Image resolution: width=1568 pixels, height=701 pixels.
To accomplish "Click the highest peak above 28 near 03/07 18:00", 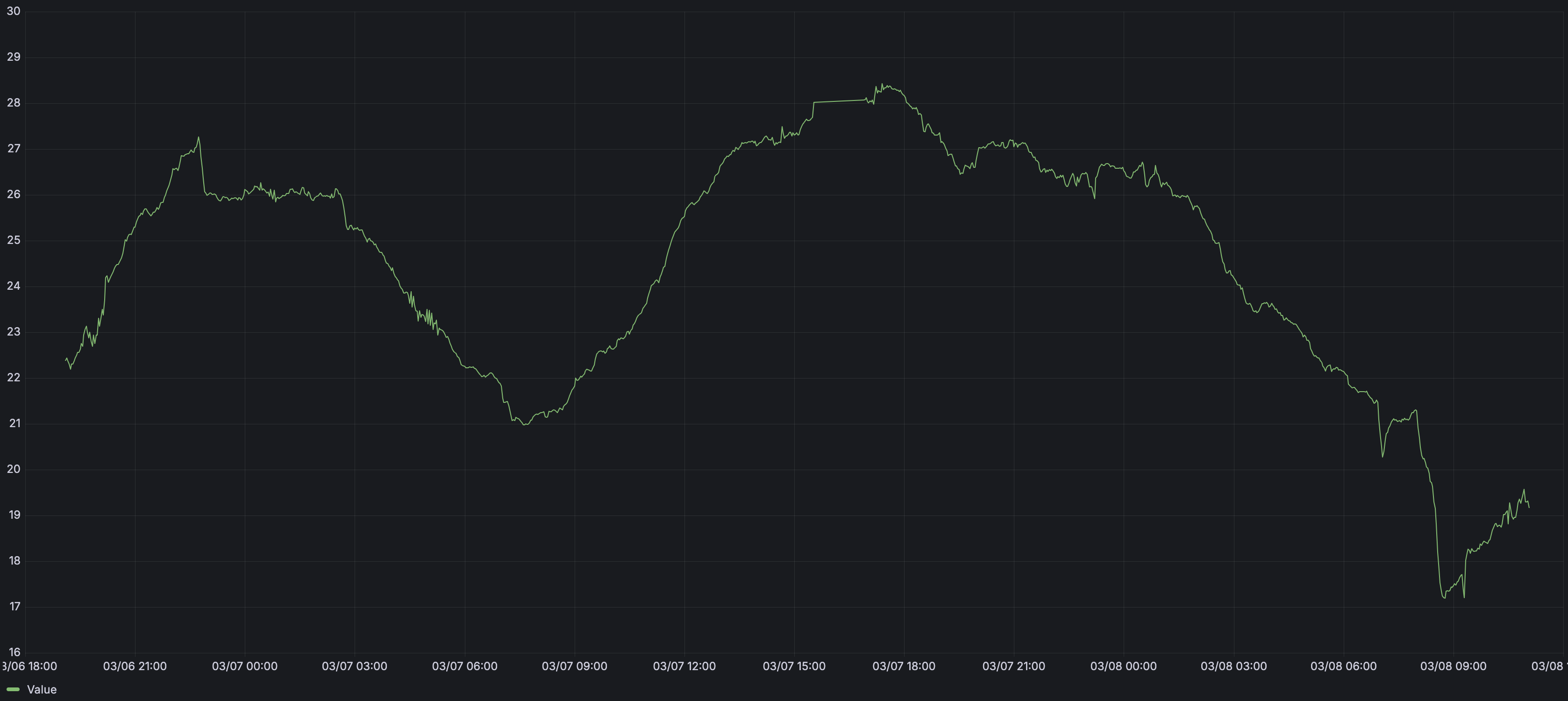I will [x=882, y=85].
